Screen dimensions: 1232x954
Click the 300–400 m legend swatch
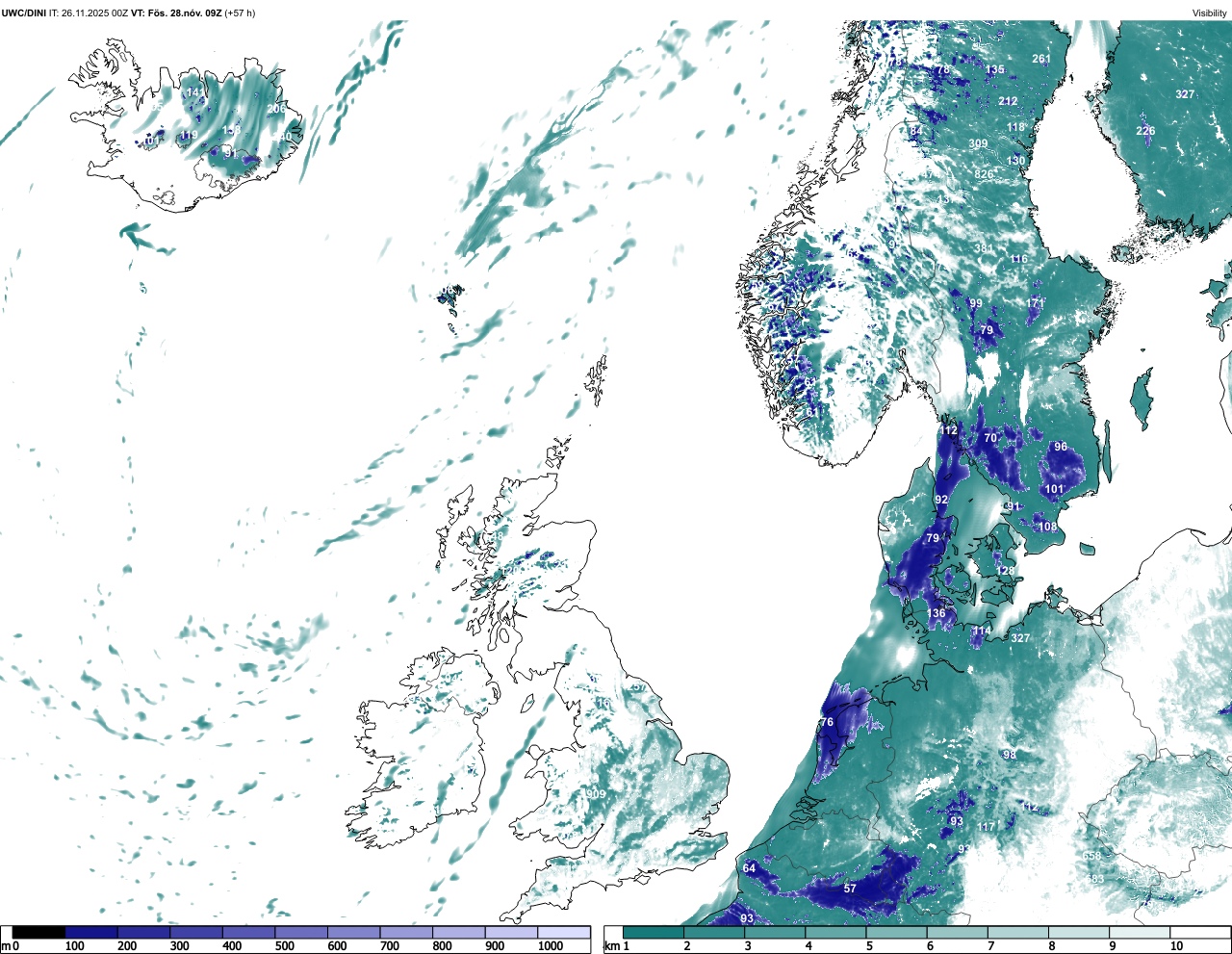click(196, 933)
